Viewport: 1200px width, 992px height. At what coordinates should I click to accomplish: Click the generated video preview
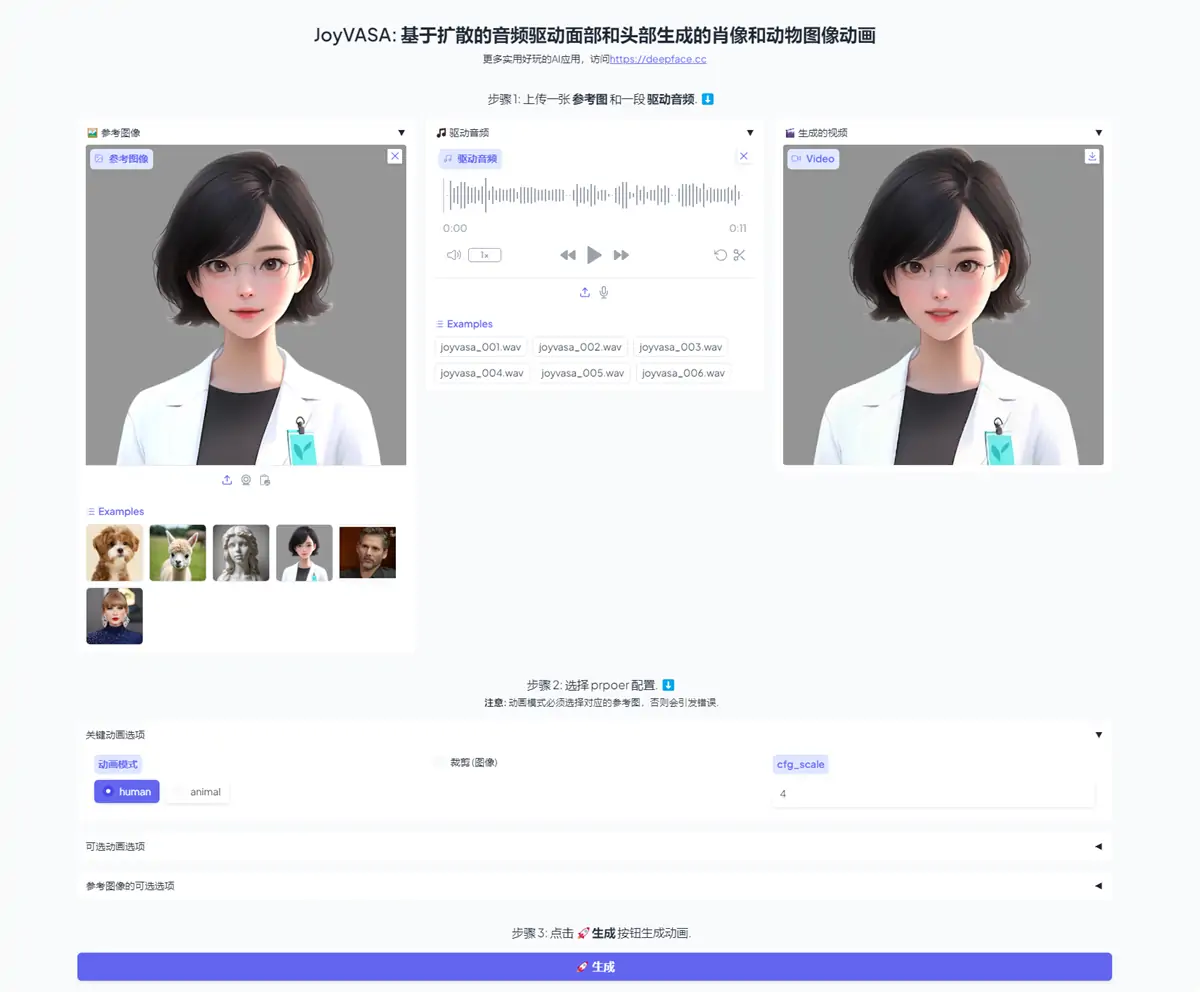[943, 305]
